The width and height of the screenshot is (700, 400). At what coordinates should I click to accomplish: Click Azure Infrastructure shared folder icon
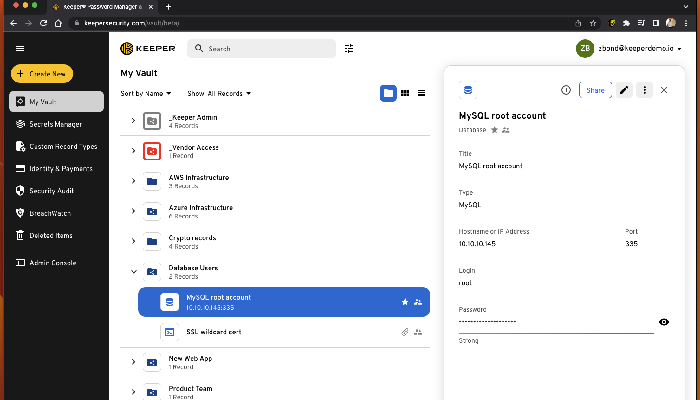click(x=152, y=211)
